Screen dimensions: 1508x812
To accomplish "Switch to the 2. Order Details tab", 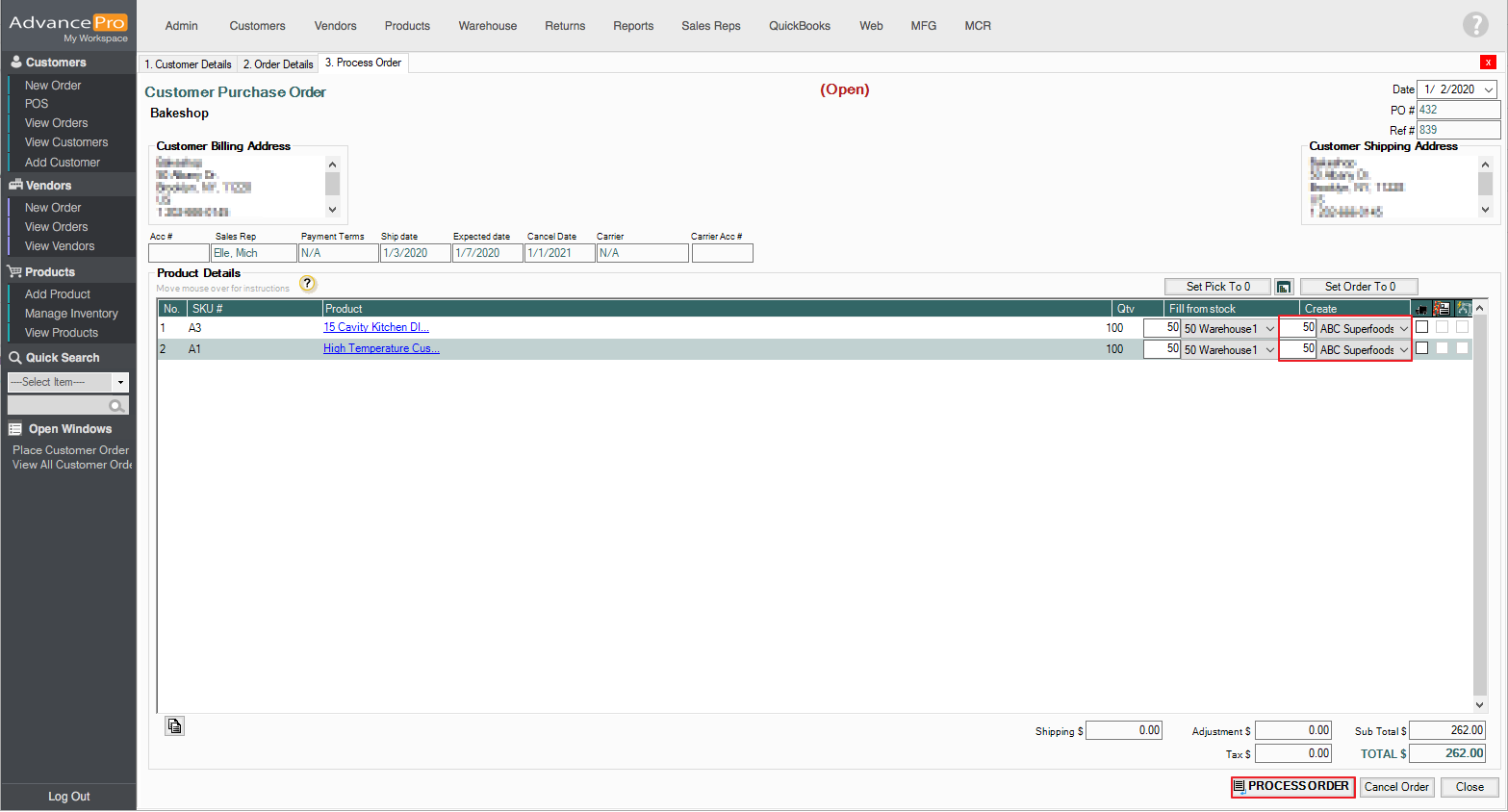I will click(x=278, y=64).
